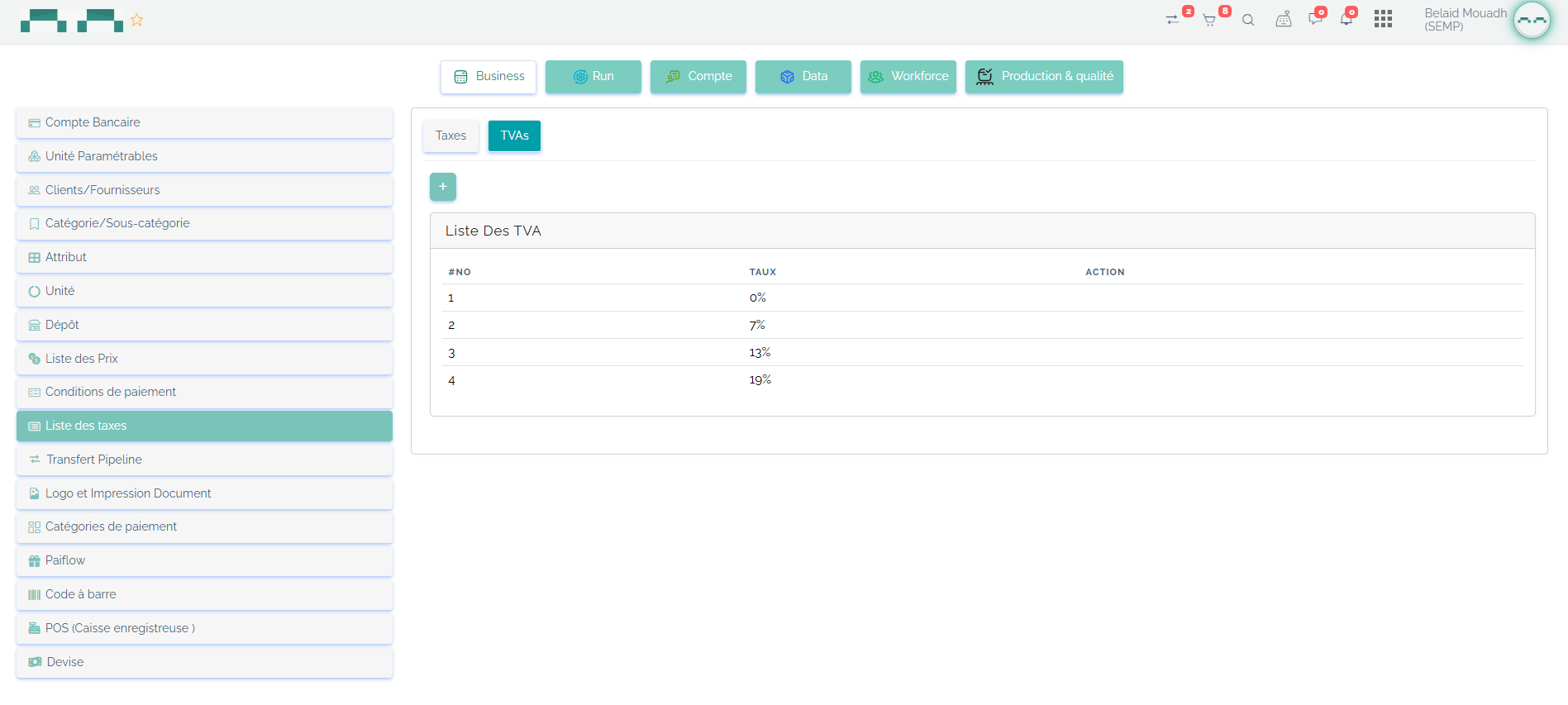Click the company logo
The width and height of the screenshot is (1568, 705).
(x=72, y=21)
